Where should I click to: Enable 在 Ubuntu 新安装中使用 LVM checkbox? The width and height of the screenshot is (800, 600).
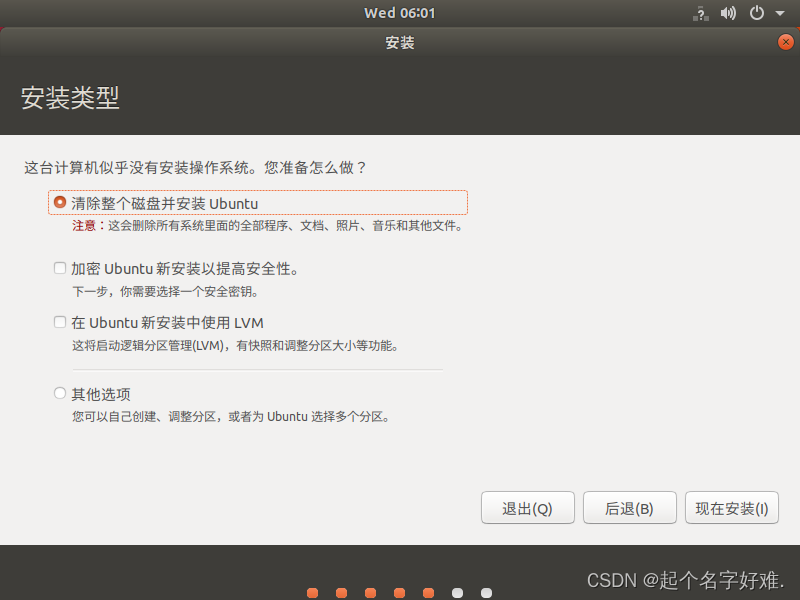point(60,322)
